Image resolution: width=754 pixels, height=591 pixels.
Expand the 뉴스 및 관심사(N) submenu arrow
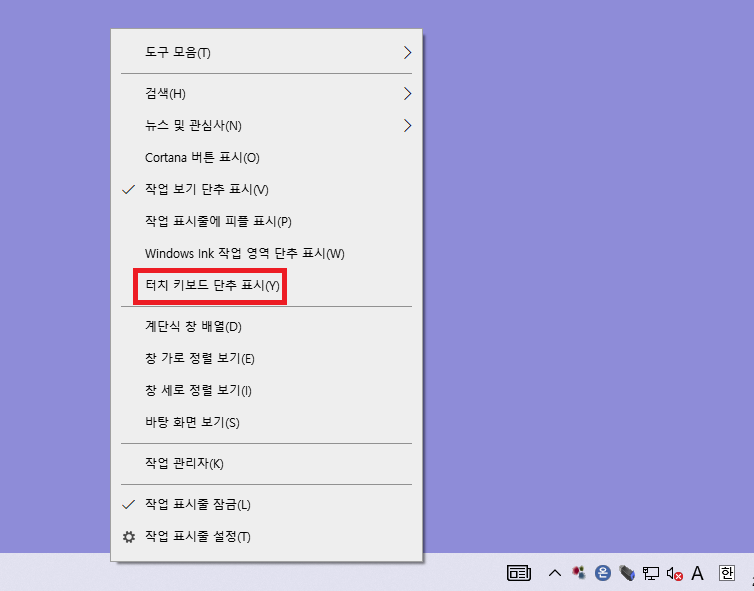tap(407, 126)
